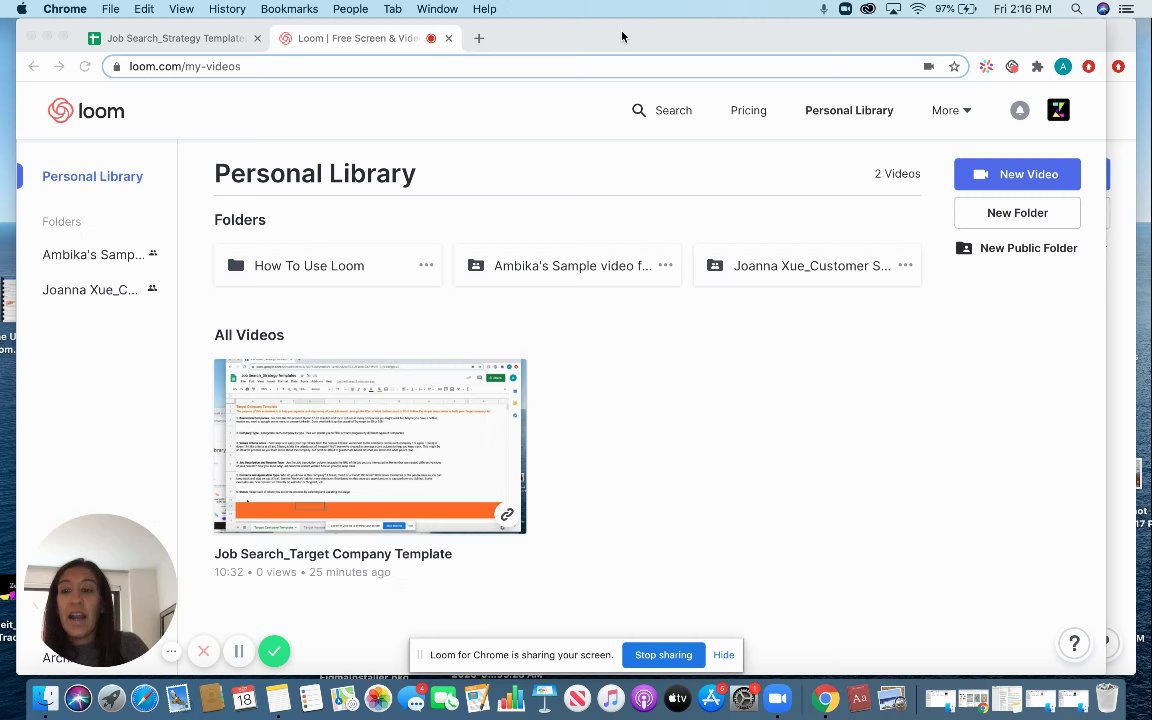Open options for How To Use Loom folder
Image resolution: width=1152 pixels, height=720 pixels.
[426, 265]
